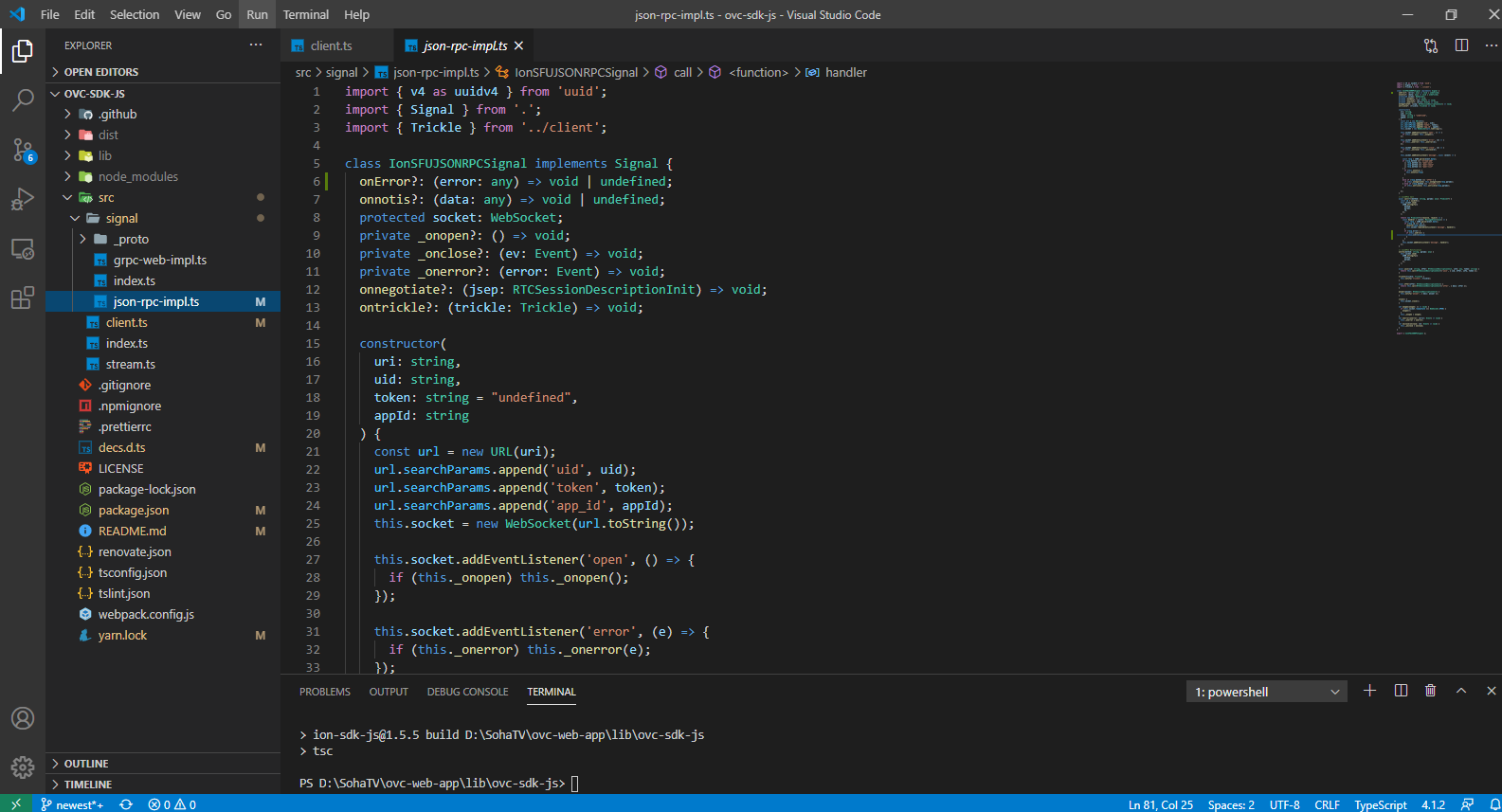Change the UTF-8 encoding setting
Image resolution: width=1502 pixels, height=812 pixels.
click(x=1284, y=804)
